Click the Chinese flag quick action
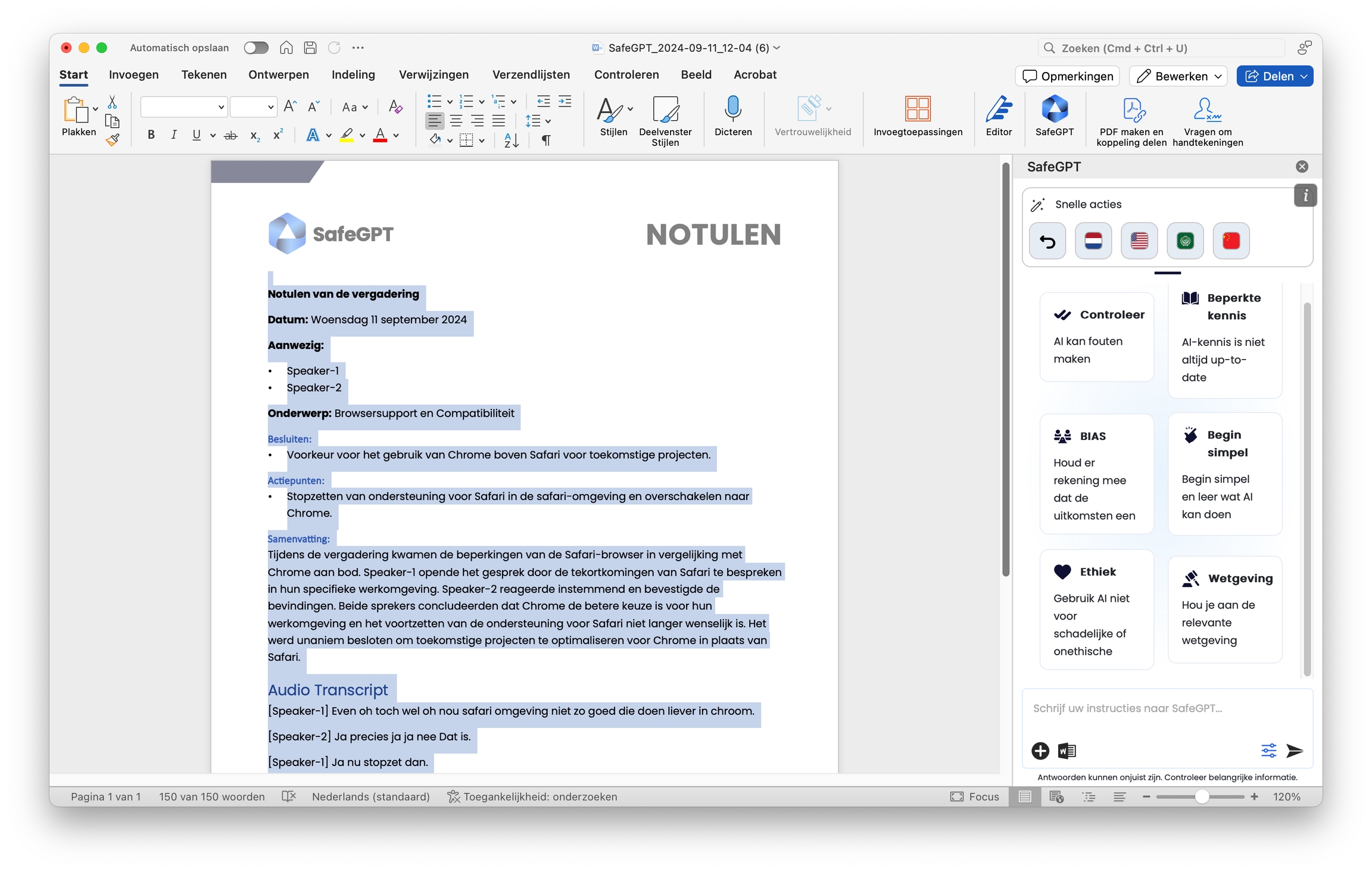This screenshot has height=872, width=1372. pos(1230,241)
